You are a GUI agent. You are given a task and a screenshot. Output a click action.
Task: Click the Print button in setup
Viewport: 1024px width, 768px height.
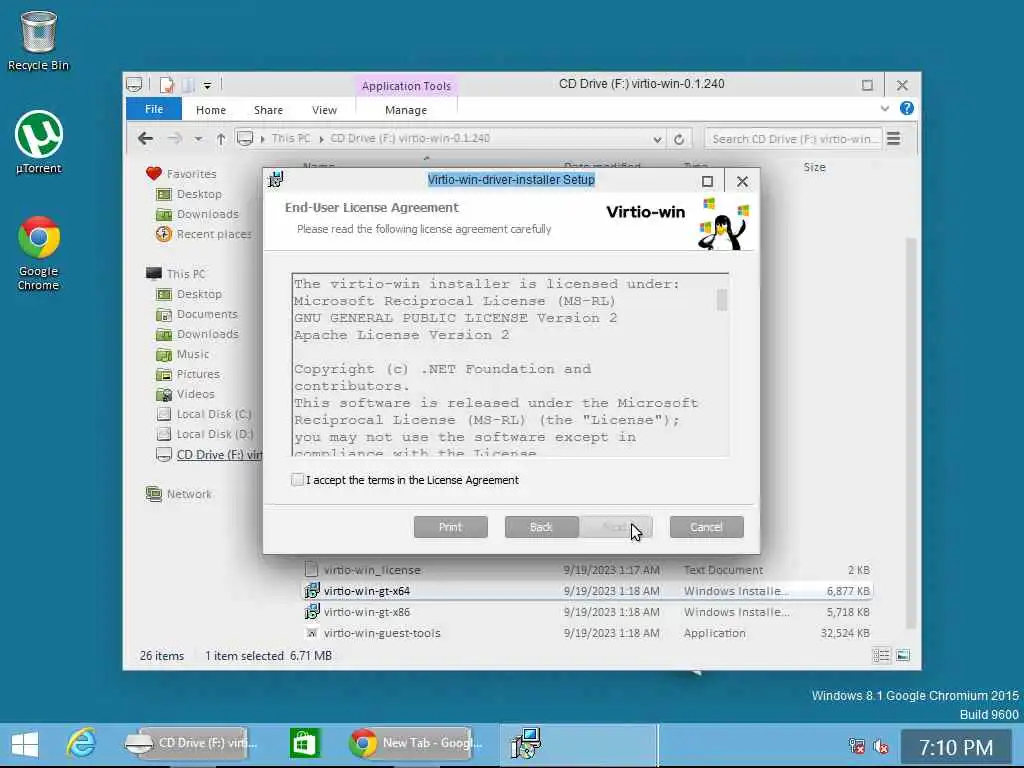tap(451, 527)
